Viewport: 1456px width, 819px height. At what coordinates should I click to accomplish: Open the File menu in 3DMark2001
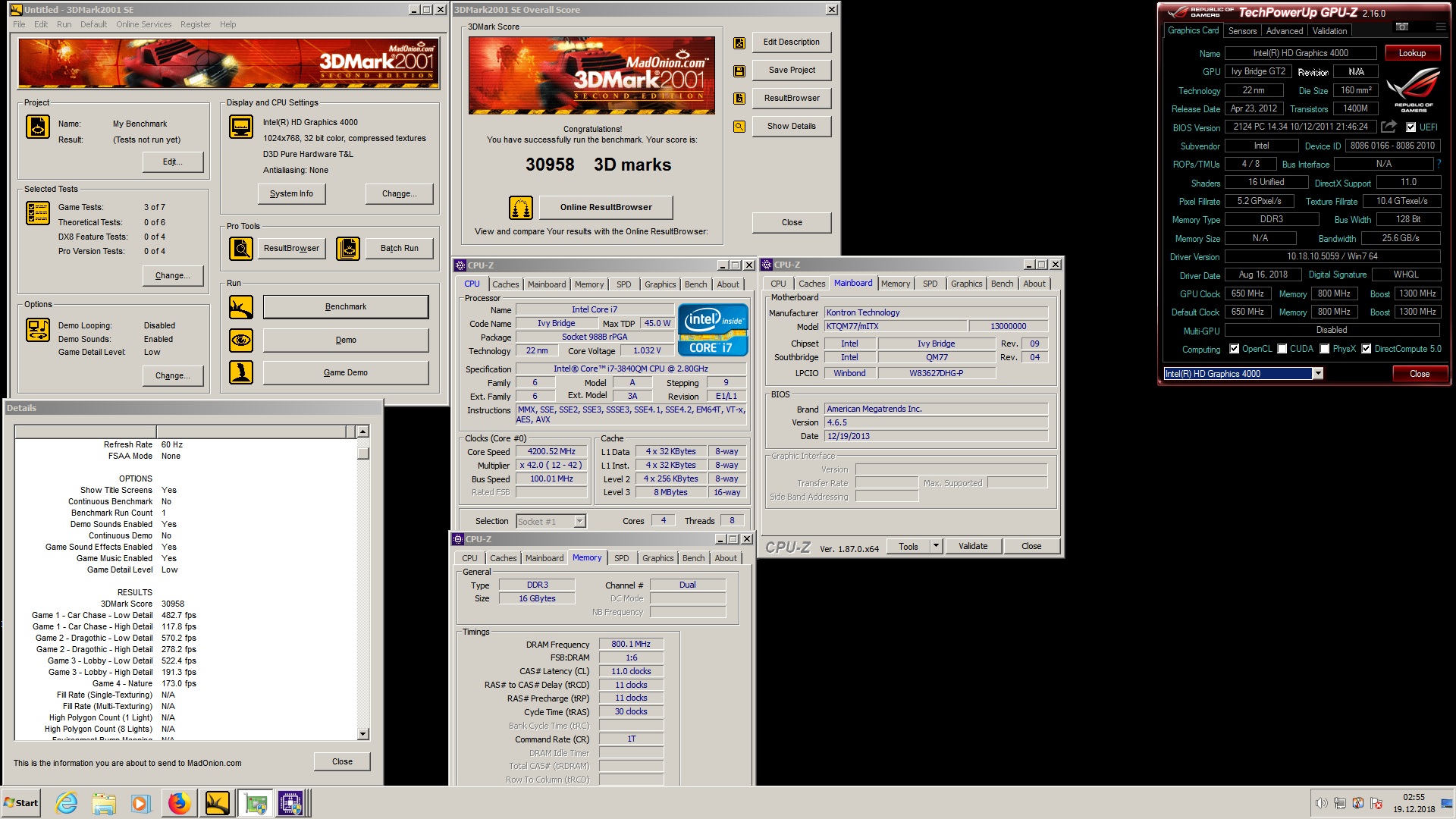tap(19, 24)
